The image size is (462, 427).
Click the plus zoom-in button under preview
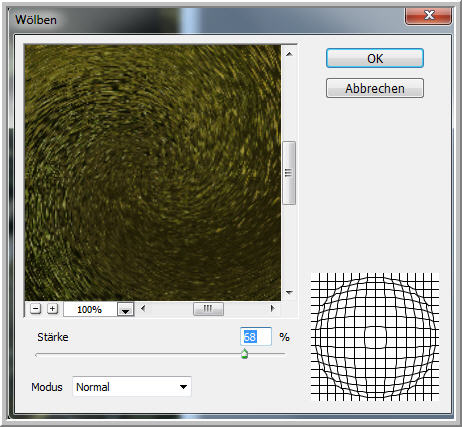click(52, 309)
